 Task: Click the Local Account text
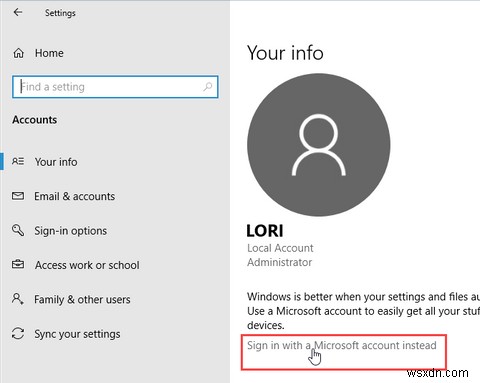click(x=280, y=248)
